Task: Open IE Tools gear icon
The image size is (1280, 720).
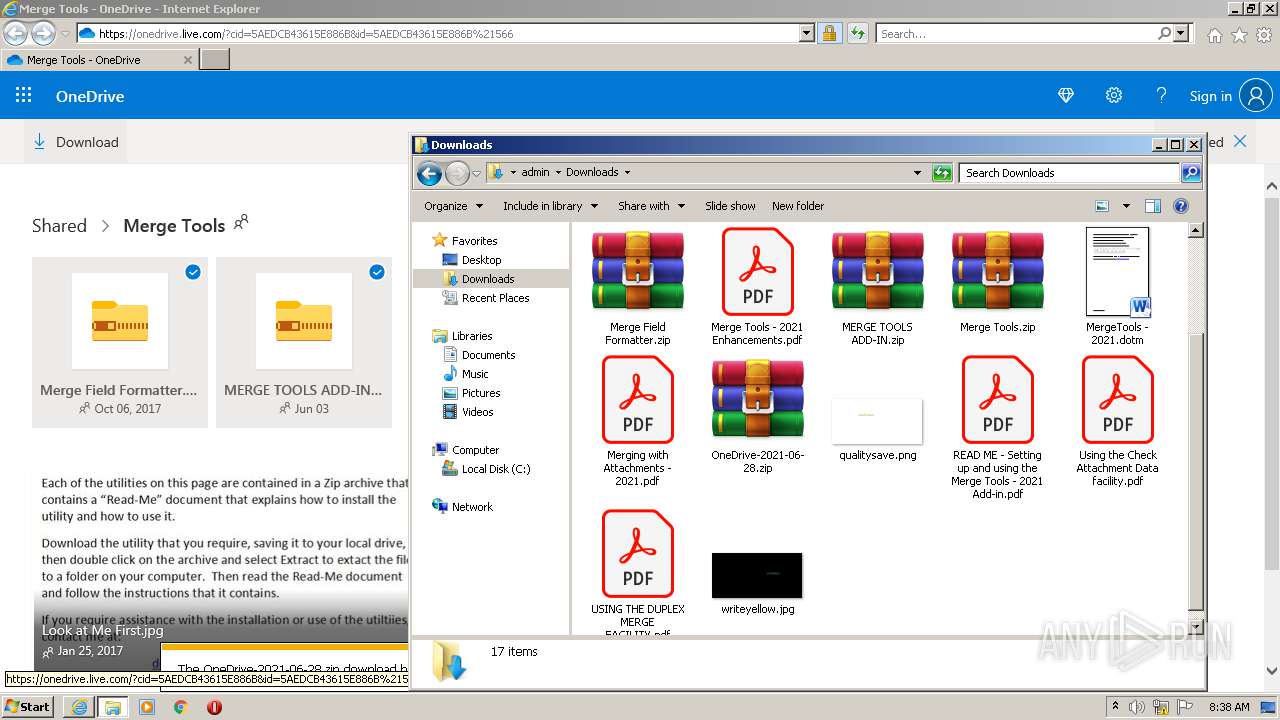Action: click(x=1264, y=35)
